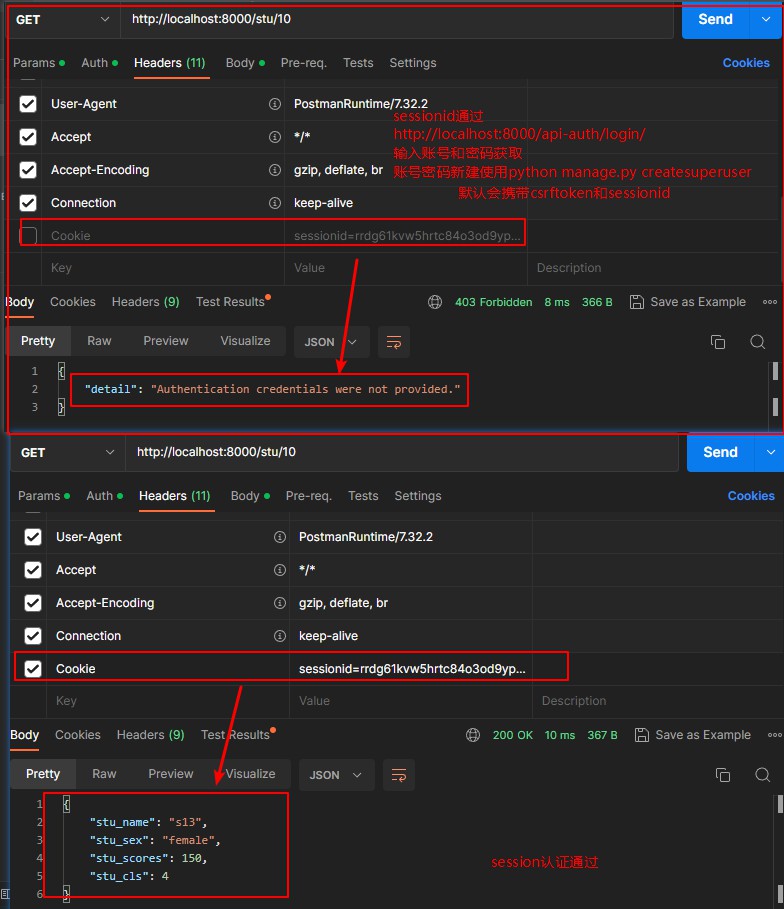Click the info icon for Accept in upper request
Image resolution: width=784 pixels, height=909 pixels.
(275, 137)
